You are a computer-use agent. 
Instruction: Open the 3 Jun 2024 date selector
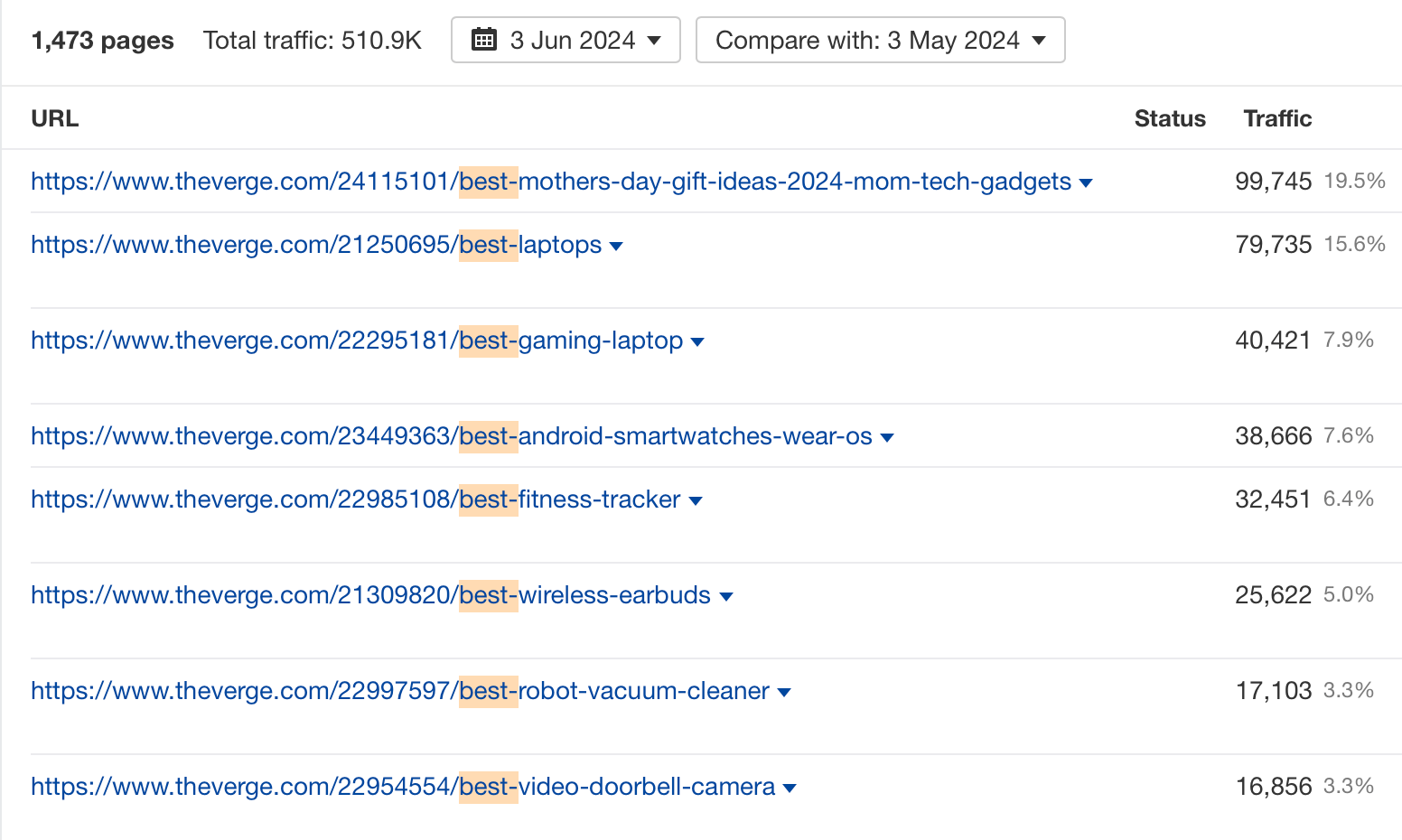point(565,40)
